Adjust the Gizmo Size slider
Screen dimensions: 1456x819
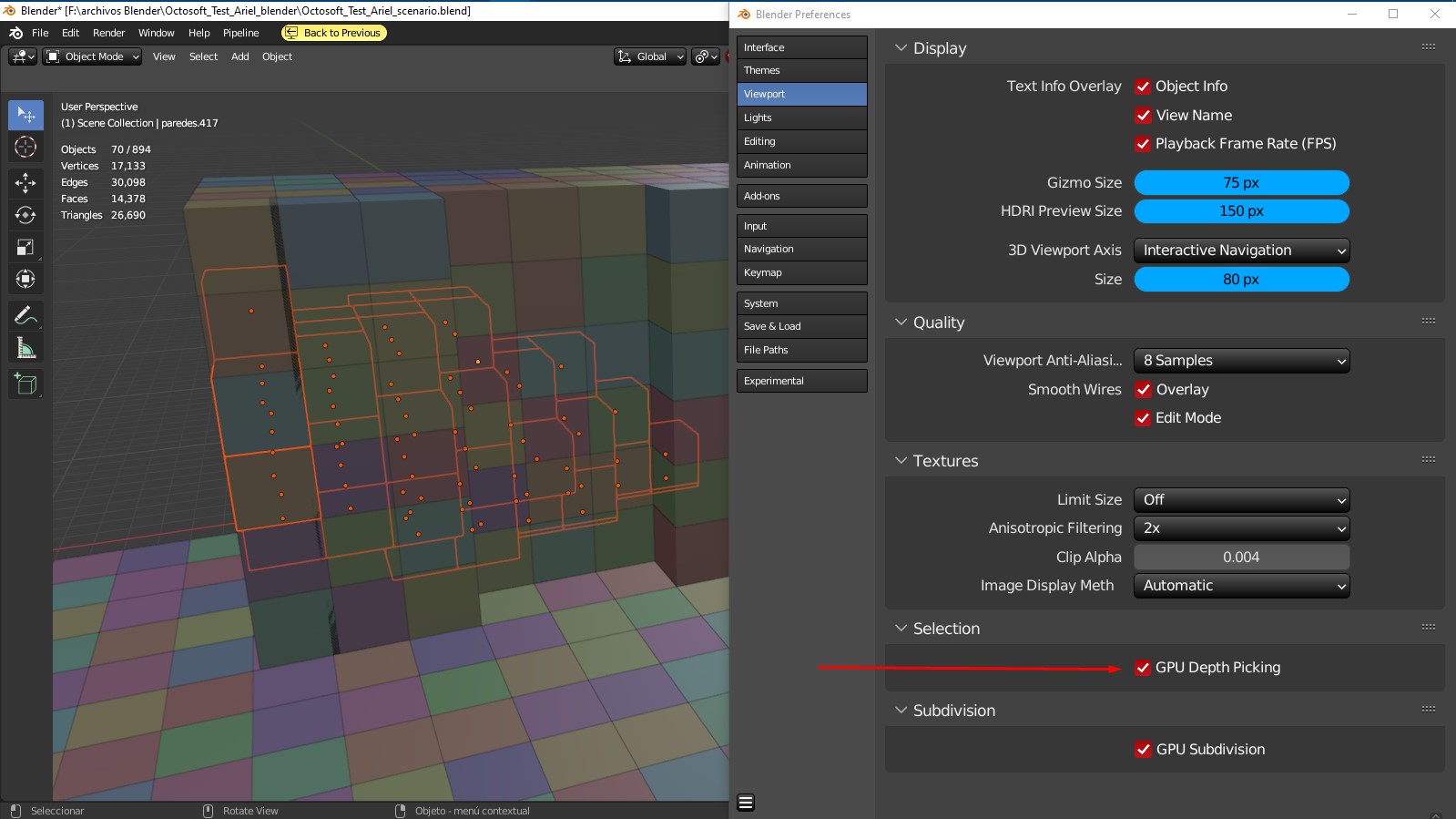coord(1241,183)
